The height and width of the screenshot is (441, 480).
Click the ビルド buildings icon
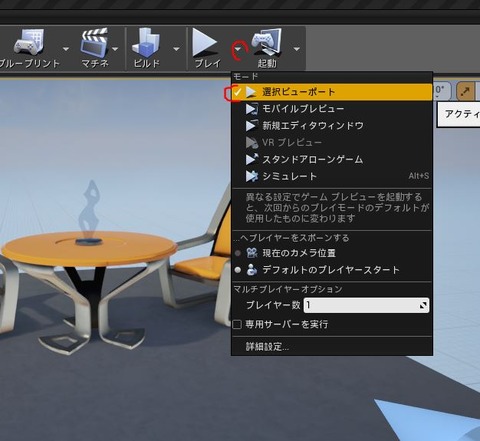click(146, 42)
